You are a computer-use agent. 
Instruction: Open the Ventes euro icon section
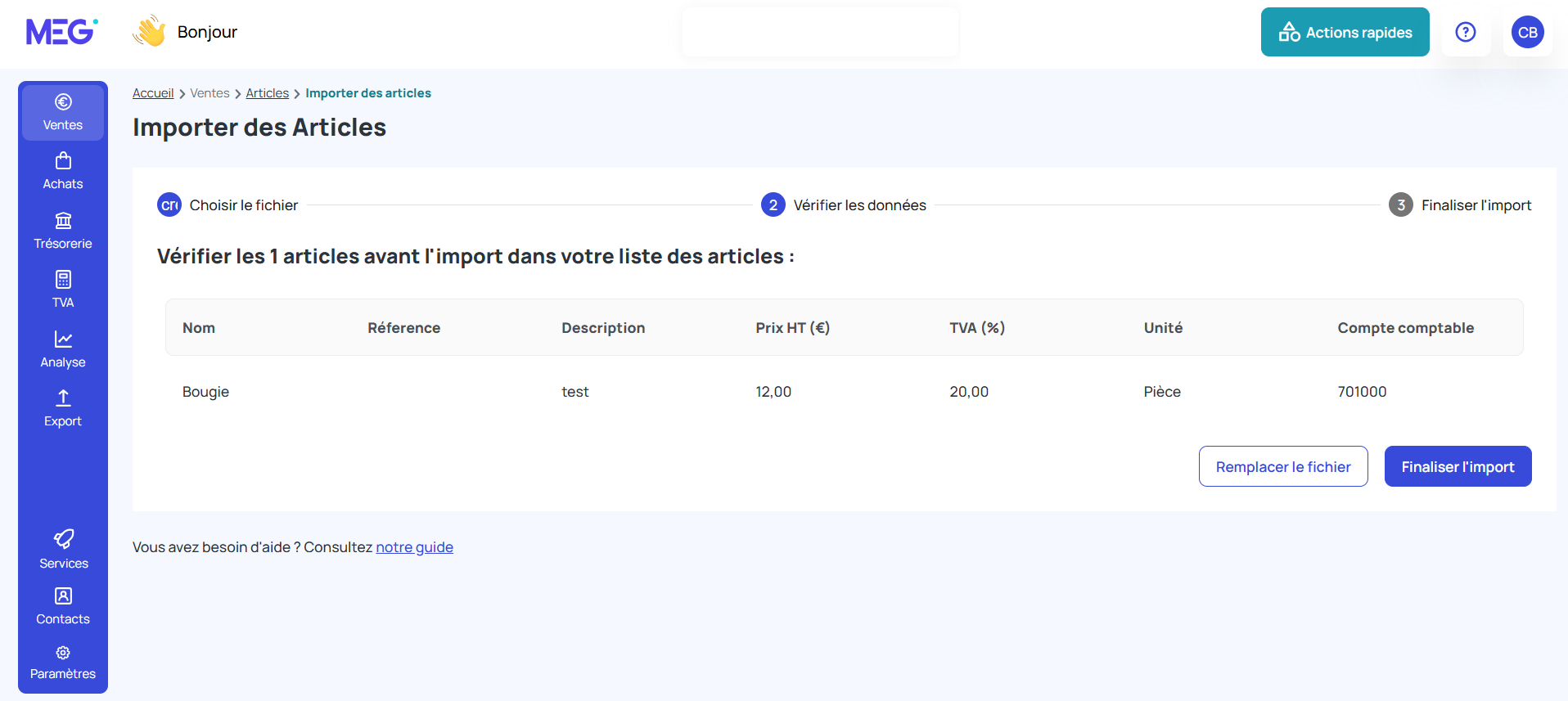(63, 112)
